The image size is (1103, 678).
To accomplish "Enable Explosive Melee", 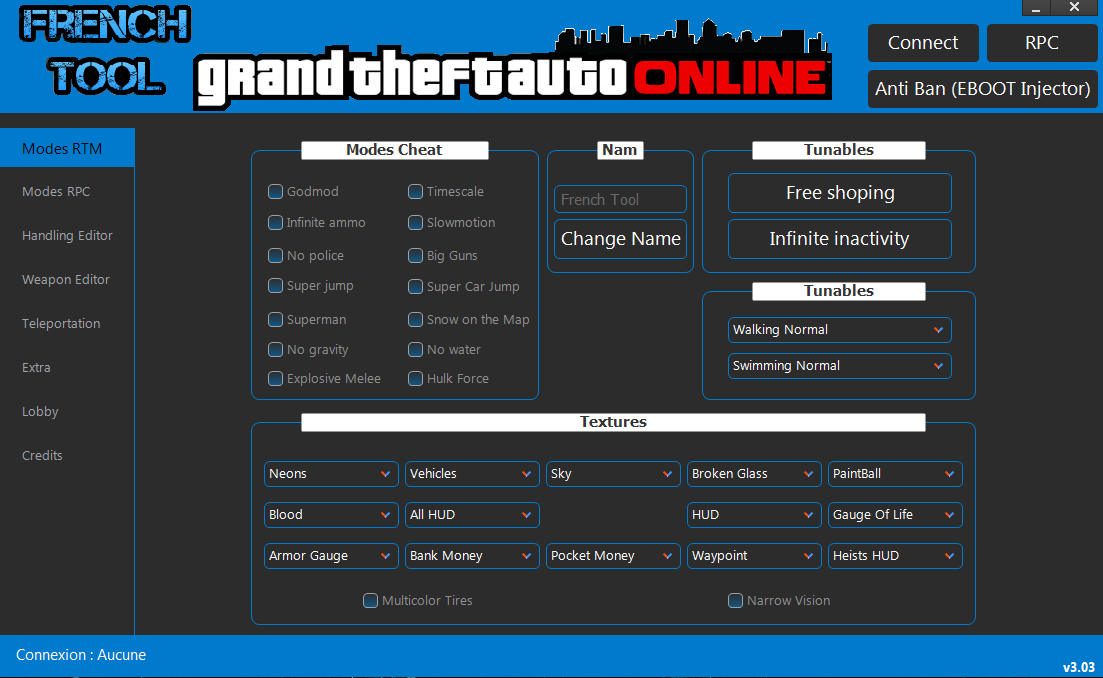I will tap(275, 378).
